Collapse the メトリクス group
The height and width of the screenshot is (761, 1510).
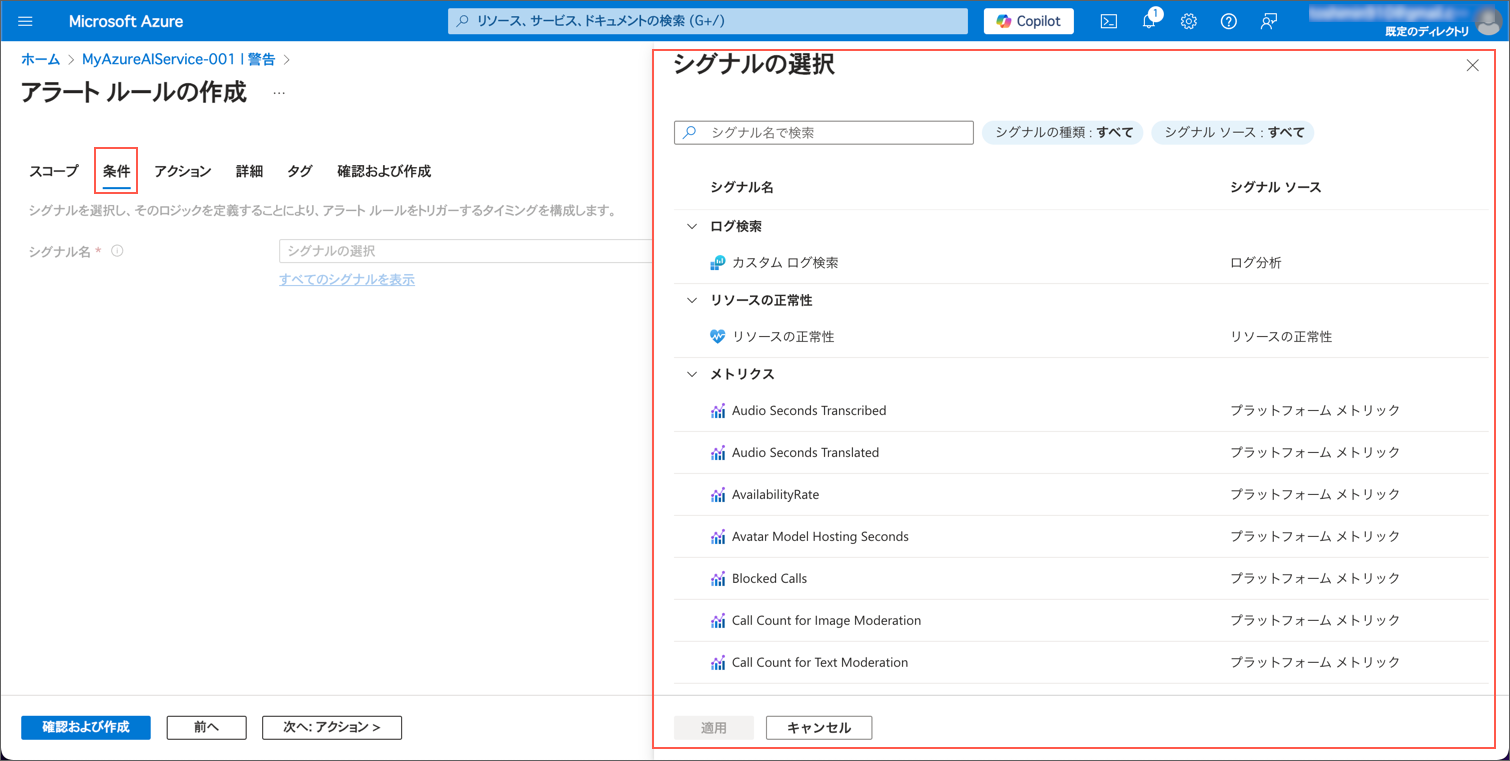click(x=692, y=375)
